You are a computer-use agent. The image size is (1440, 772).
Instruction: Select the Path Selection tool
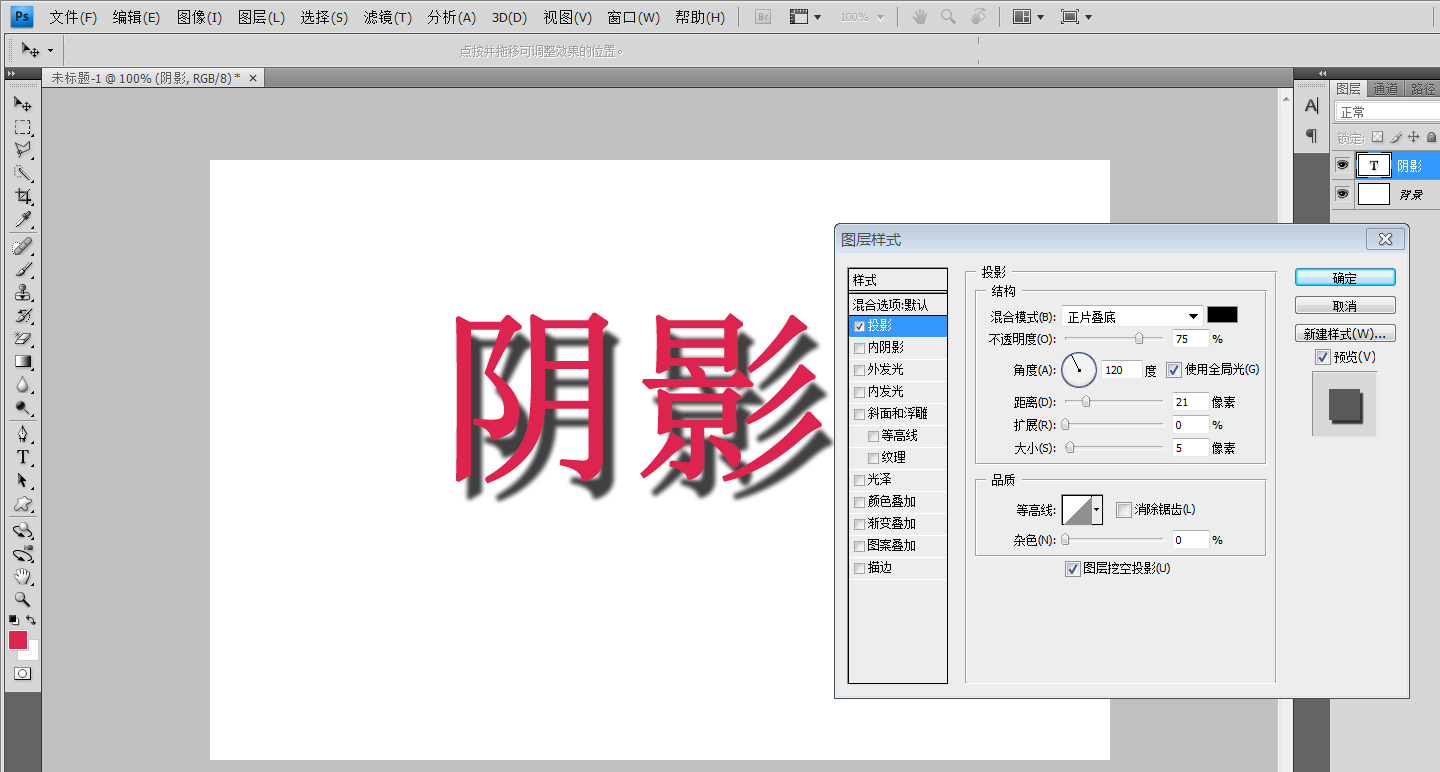[x=22, y=480]
